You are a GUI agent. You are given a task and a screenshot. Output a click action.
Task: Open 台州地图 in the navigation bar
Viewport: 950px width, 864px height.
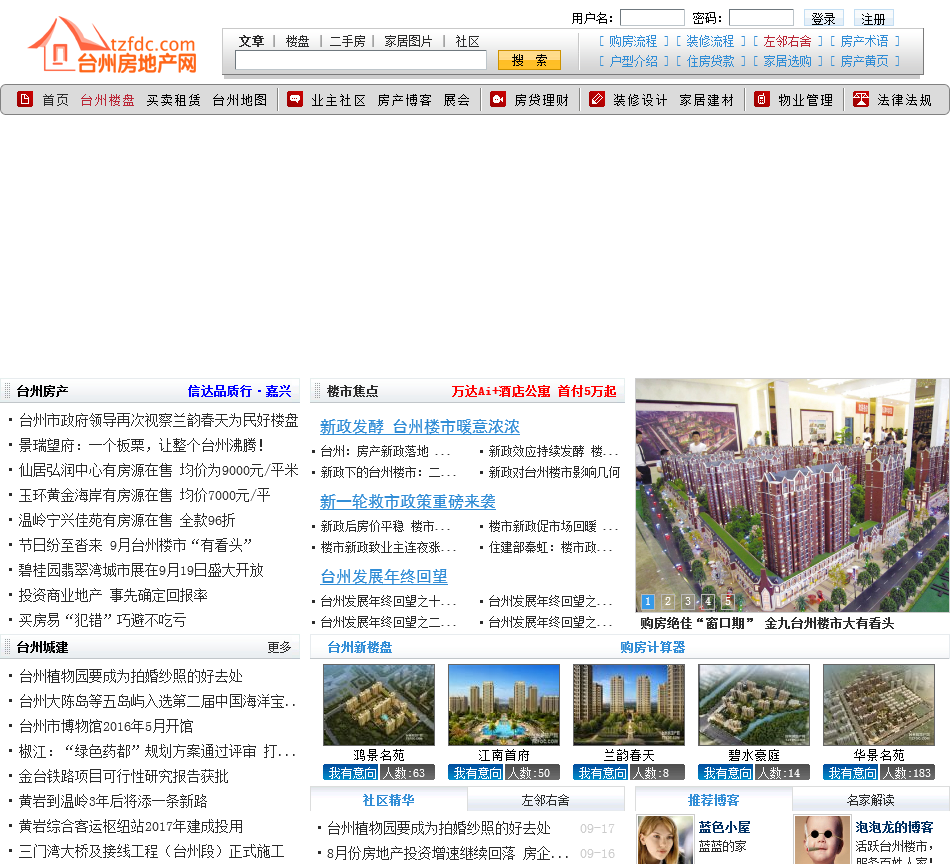240,100
